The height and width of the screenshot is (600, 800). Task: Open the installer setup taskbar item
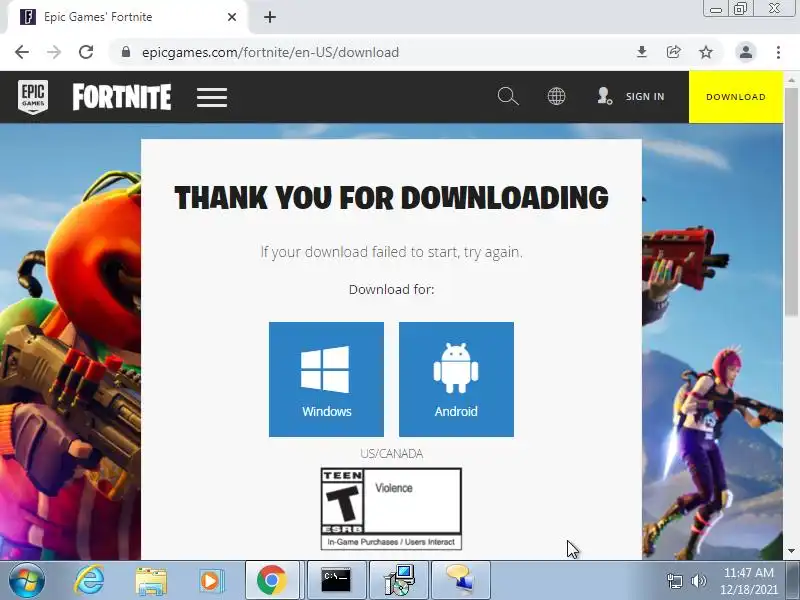point(399,581)
